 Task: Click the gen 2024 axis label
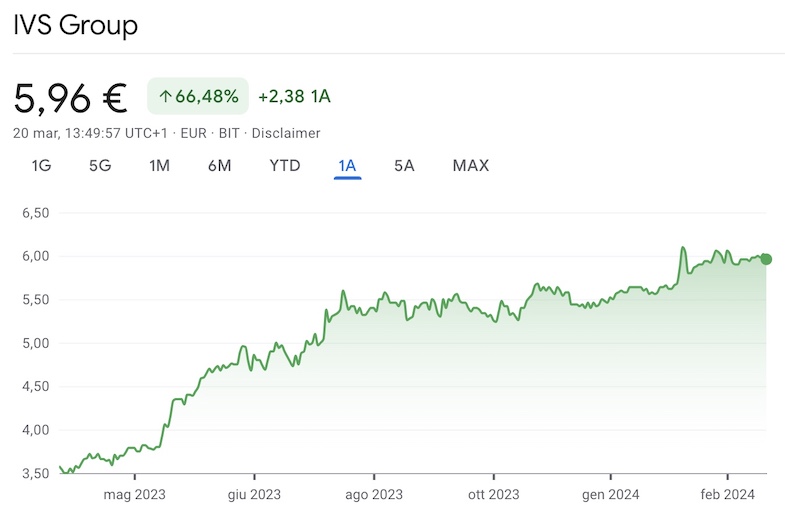pyautogui.click(x=610, y=494)
